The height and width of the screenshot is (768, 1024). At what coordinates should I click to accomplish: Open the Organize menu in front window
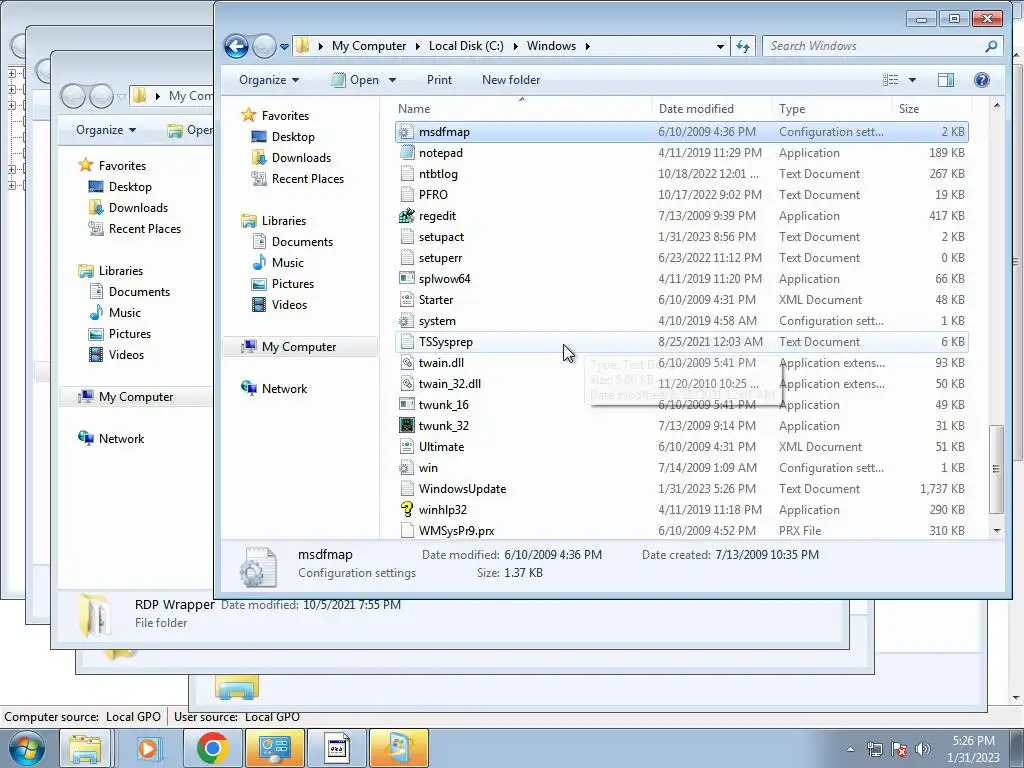click(269, 80)
